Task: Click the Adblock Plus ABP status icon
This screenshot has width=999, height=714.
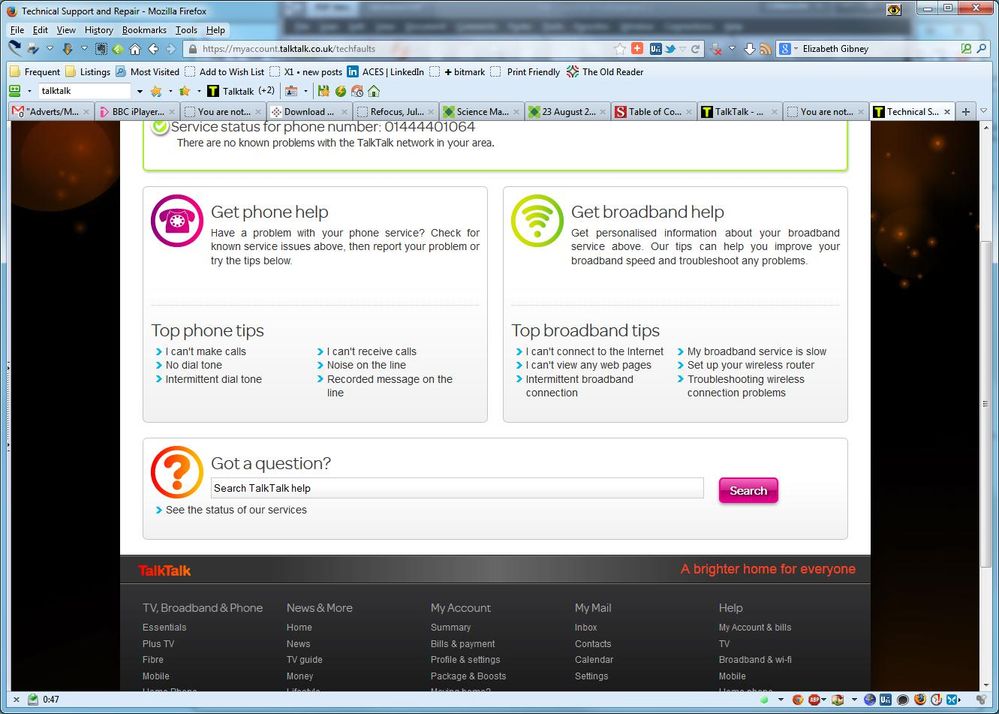Action: [815, 699]
